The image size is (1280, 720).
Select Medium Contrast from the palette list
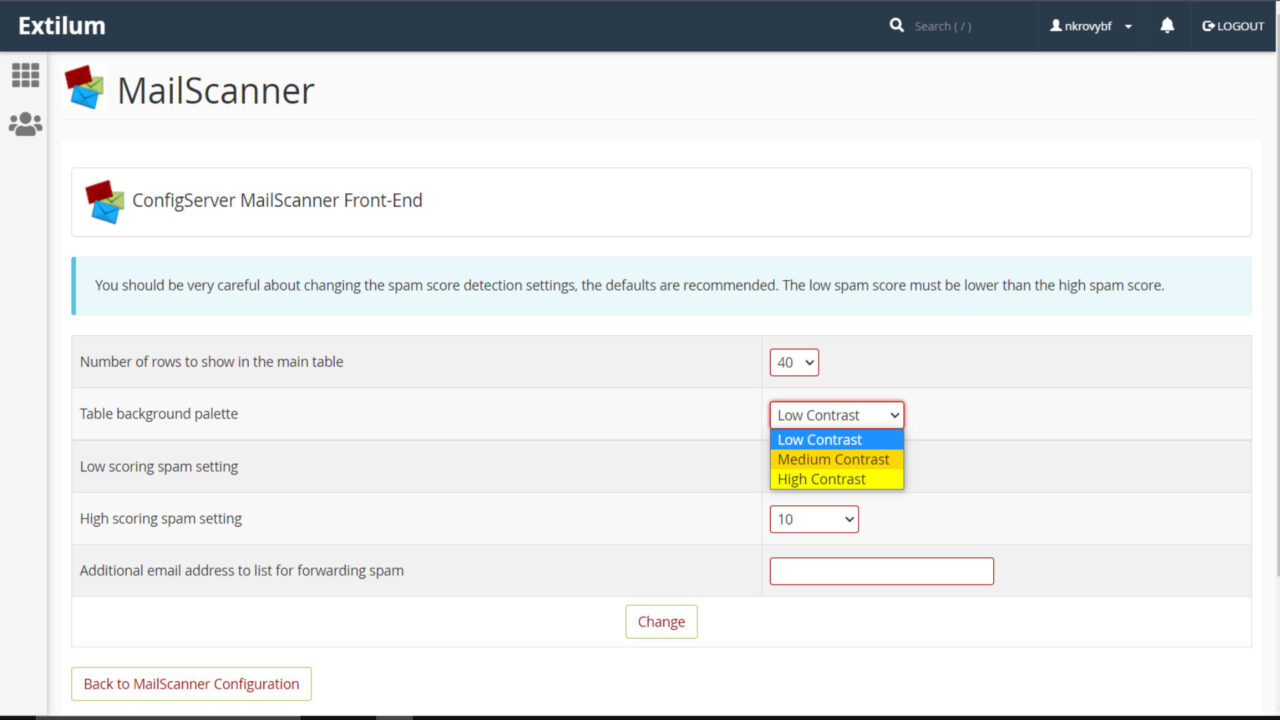point(833,459)
